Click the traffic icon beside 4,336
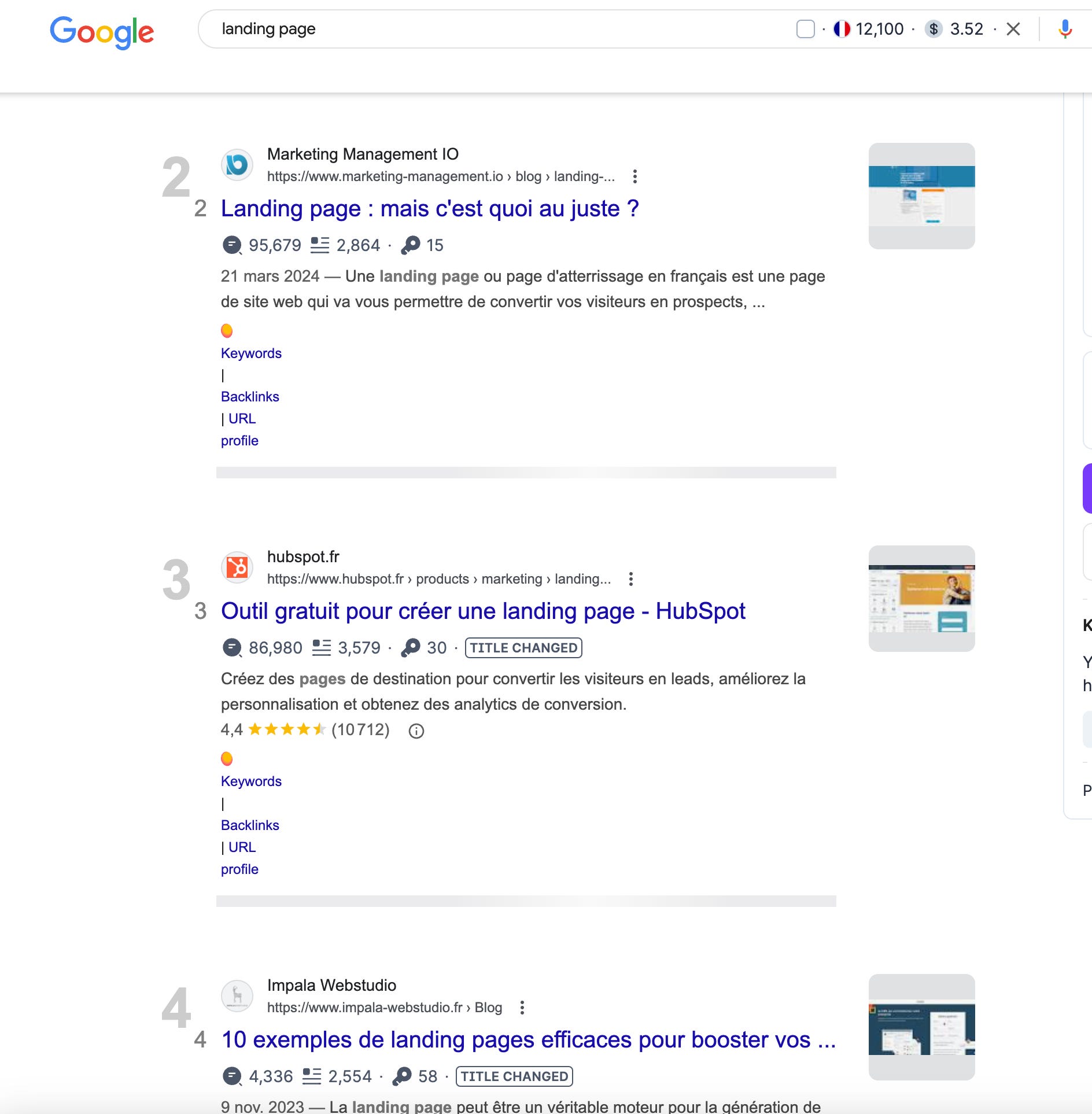Screen dimensions: 1092x1114 tap(232, 1076)
